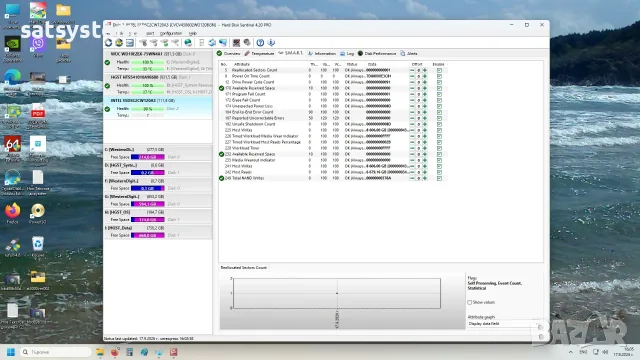640x360 pixels.
Task: Toggle Enable checkbox for Unsafe Shutdown Count
Action: (439, 124)
